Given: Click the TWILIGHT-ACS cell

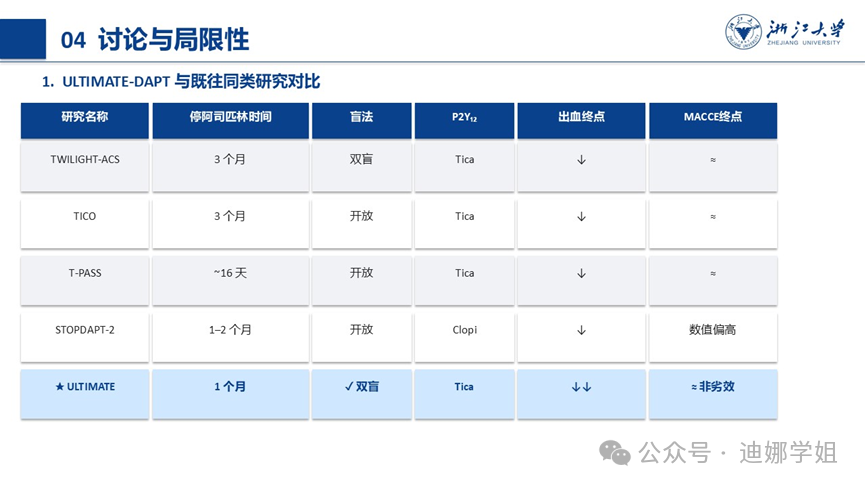Looking at the screenshot, I should 85,167.
